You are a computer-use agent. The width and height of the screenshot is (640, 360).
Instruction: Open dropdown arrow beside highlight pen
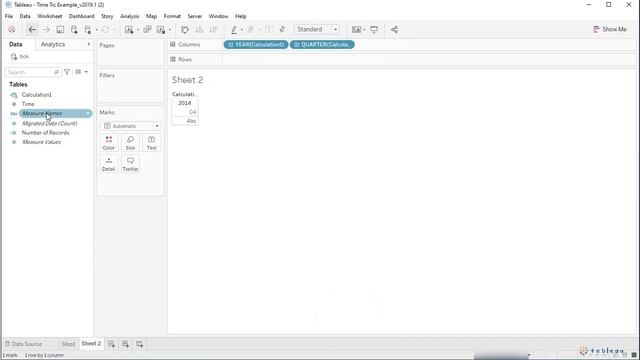tap(241, 29)
